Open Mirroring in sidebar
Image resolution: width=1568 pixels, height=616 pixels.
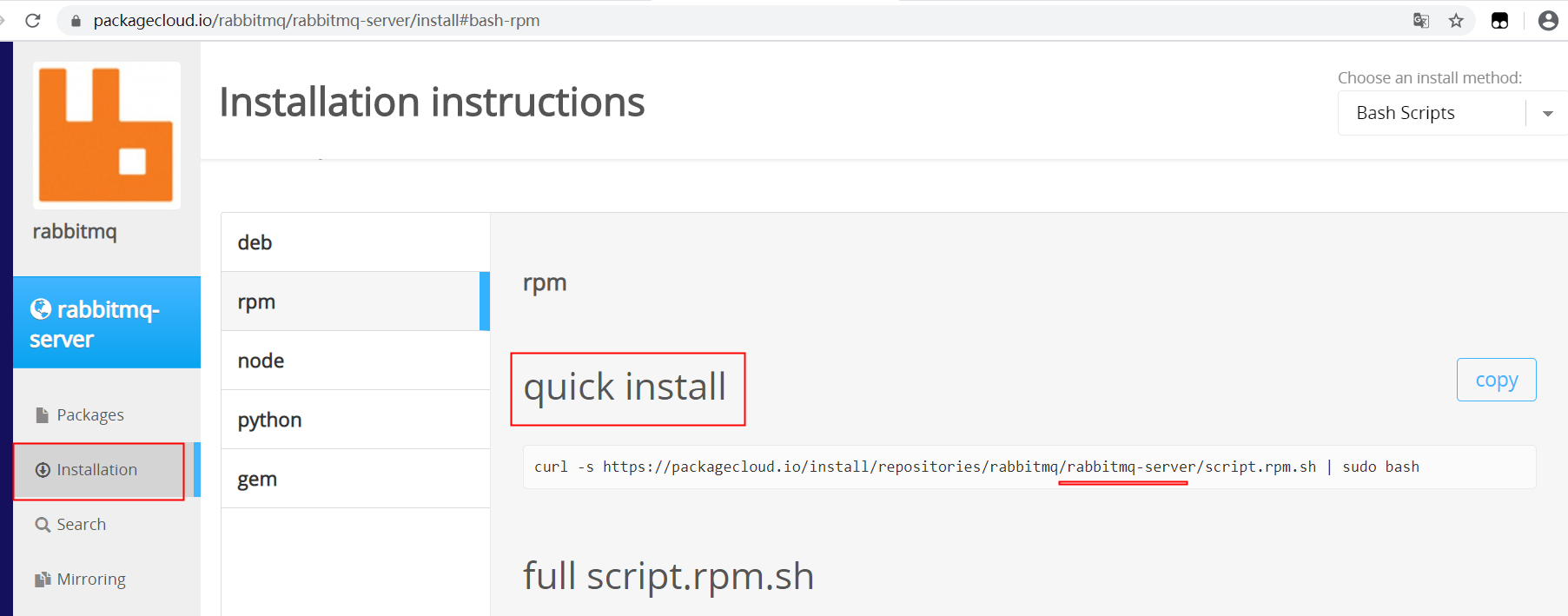pyautogui.click(x=91, y=580)
